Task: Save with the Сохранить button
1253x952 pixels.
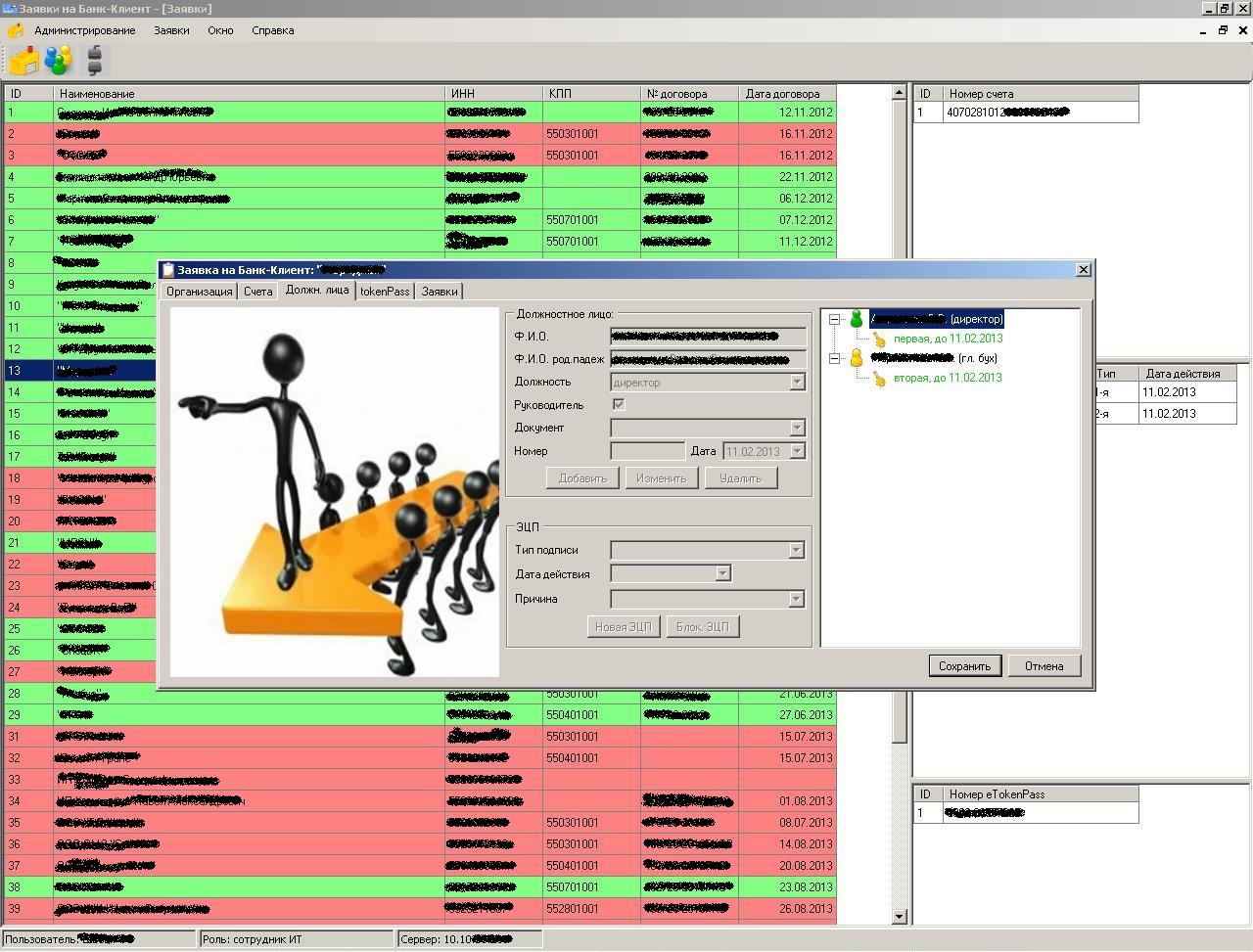Action: pos(964,666)
